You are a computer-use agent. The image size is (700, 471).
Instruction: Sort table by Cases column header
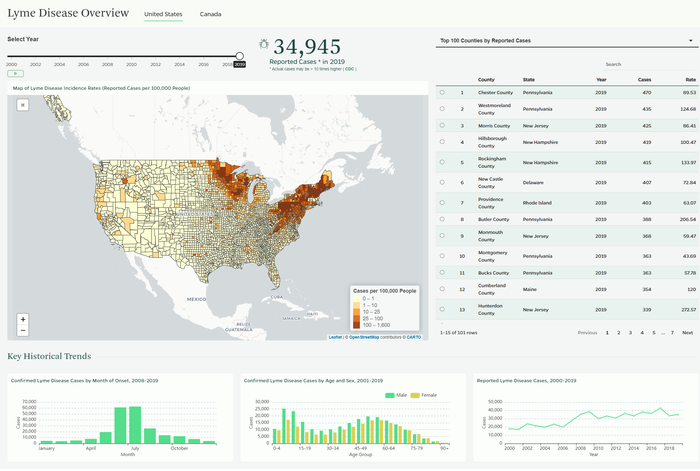pos(644,79)
